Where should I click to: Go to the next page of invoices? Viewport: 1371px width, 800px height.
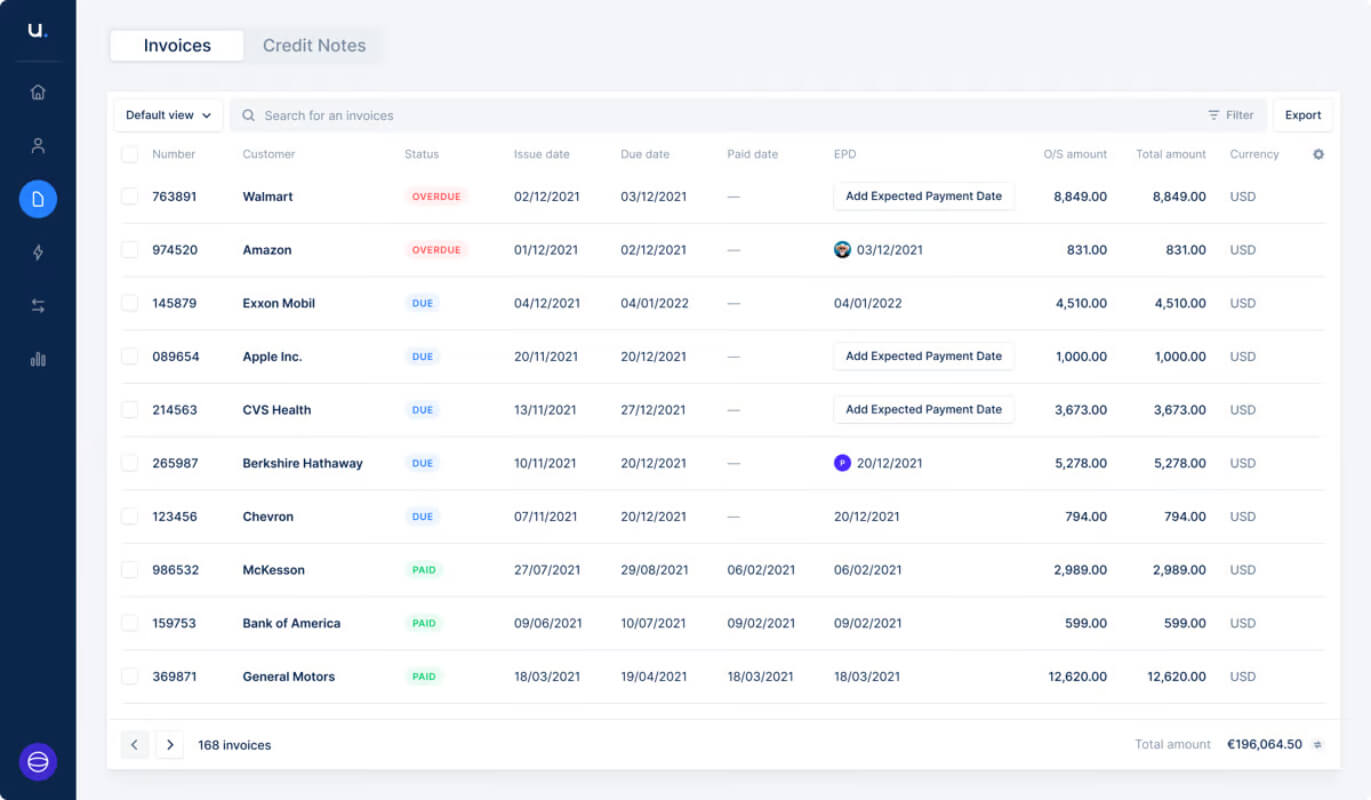pyautogui.click(x=170, y=744)
